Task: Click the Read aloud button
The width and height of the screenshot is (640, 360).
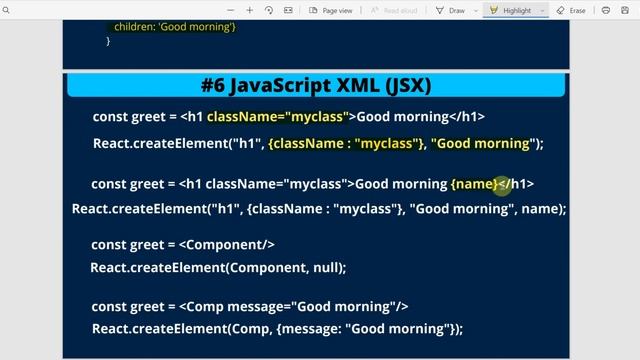Action: (x=394, y=11)
